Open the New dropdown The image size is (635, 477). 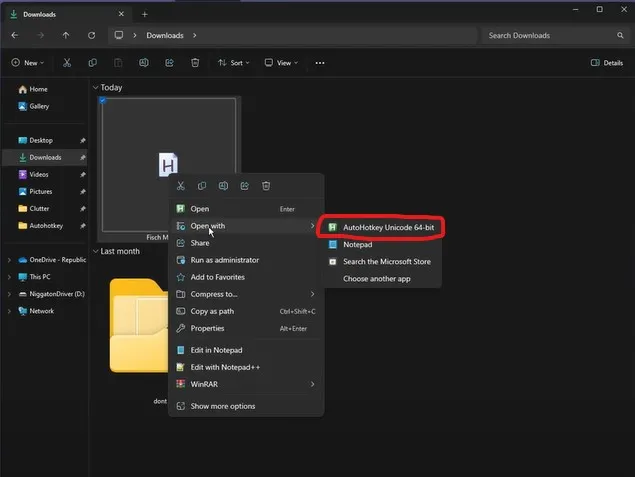[28, 63]
